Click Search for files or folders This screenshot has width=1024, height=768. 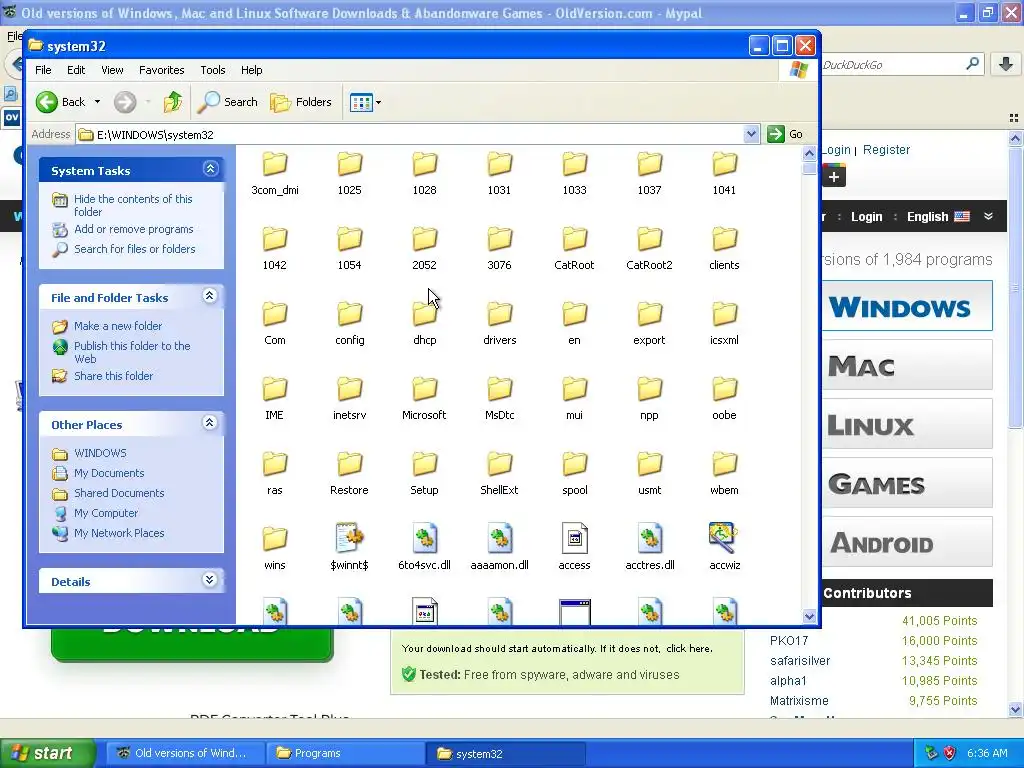point(135,249)
